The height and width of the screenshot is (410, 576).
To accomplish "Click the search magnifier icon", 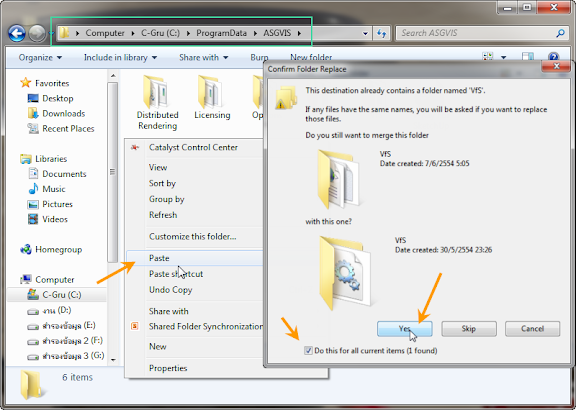I will point(560,33).
